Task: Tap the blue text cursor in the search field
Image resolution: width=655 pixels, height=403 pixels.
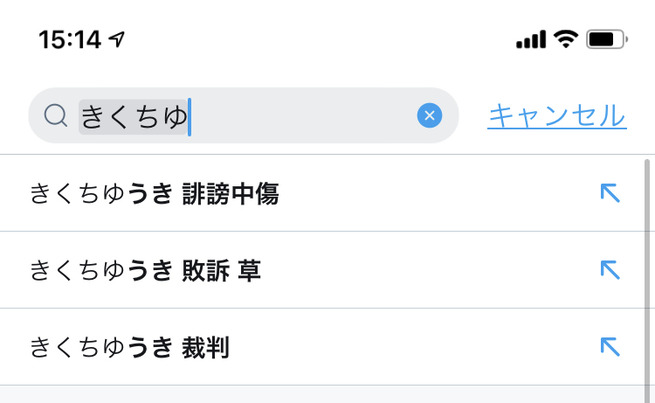Action: click(189, 117)
